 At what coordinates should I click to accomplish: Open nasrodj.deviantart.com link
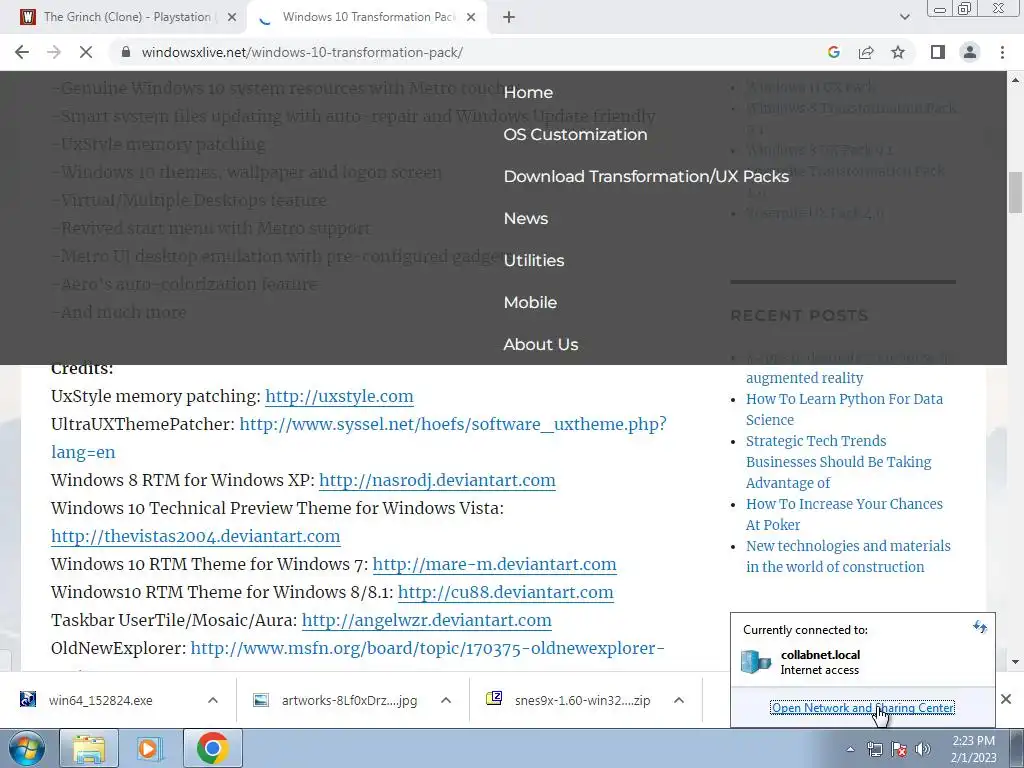[437, 481]
